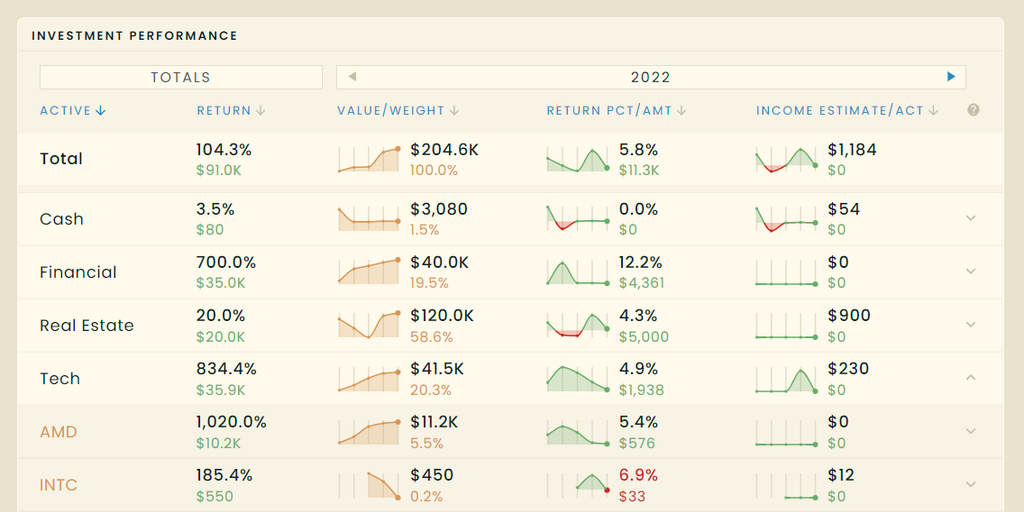Collapse the Tech row chevron
This screenshot has width=1024, height=512.
[970, 377]
